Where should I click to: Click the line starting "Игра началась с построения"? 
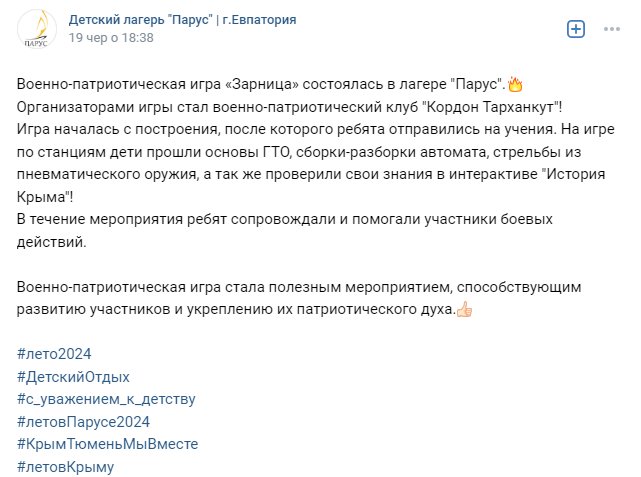[316, 129]
